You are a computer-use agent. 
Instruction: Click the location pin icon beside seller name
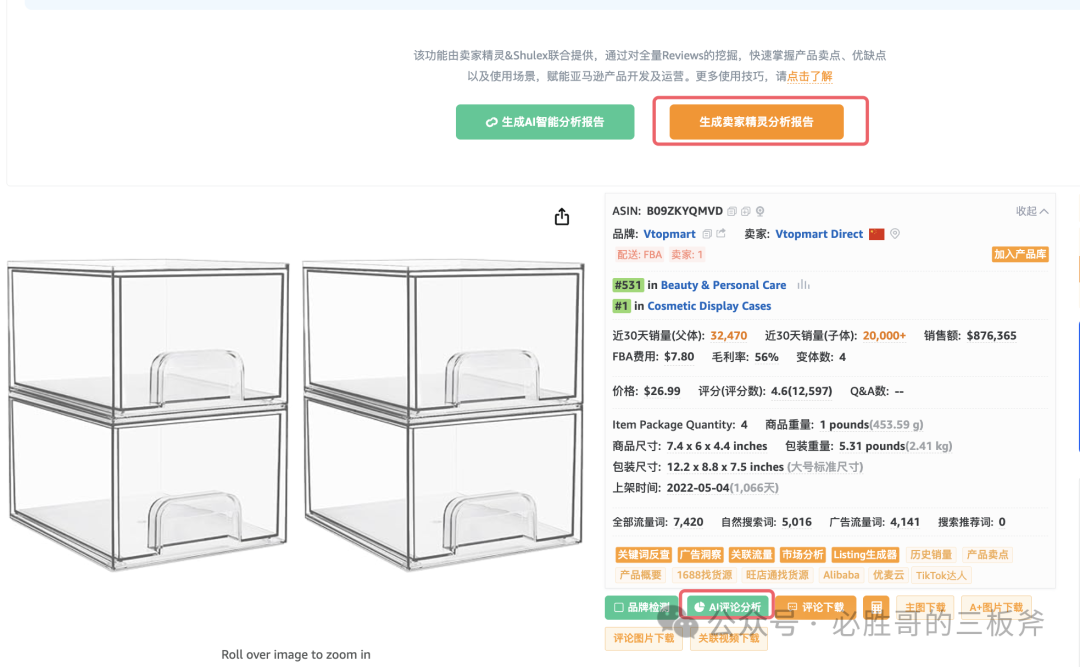pos(895,233)
